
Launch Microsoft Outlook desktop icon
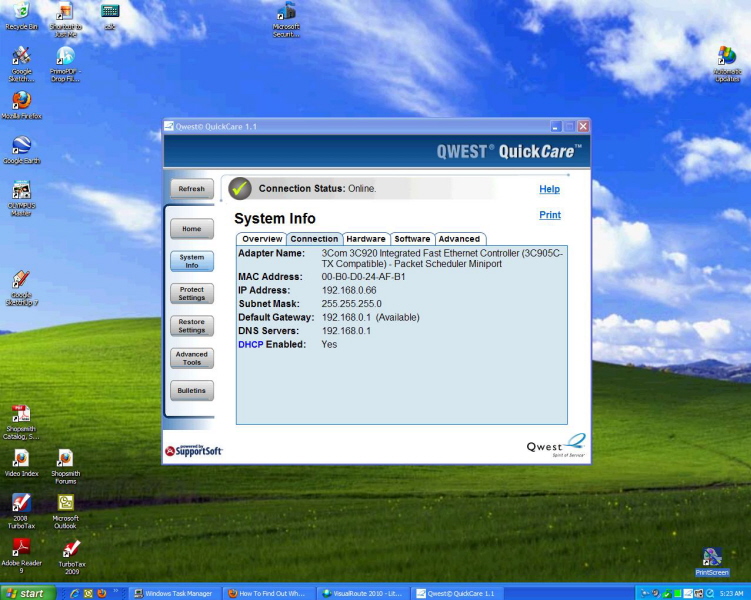(x=66, y=511)
